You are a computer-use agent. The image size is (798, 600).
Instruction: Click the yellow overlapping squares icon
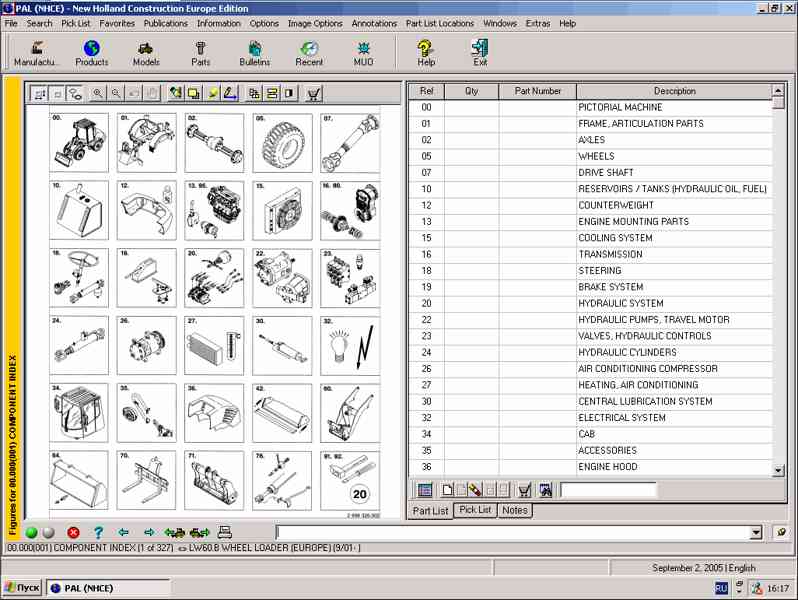click(x=194, y=93)
